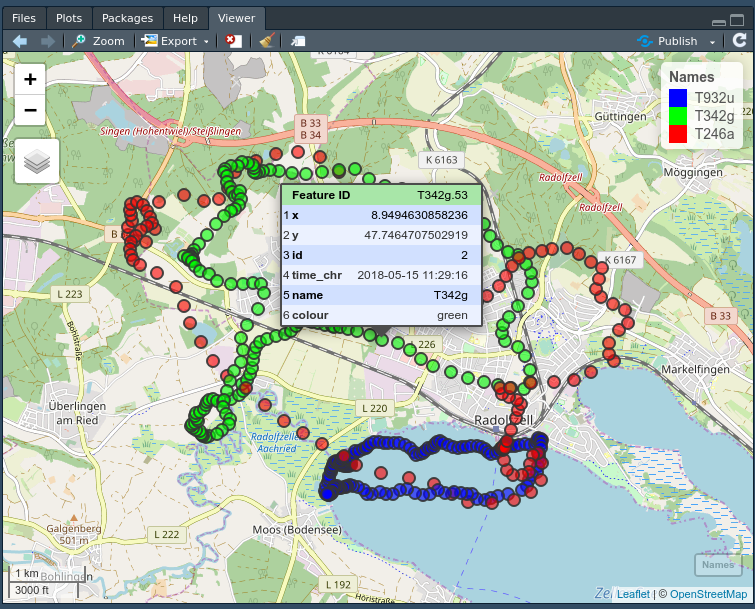Click the popup's name row T342g
Image resolution: width=755 pixels, height=609 pixels.
381,295
